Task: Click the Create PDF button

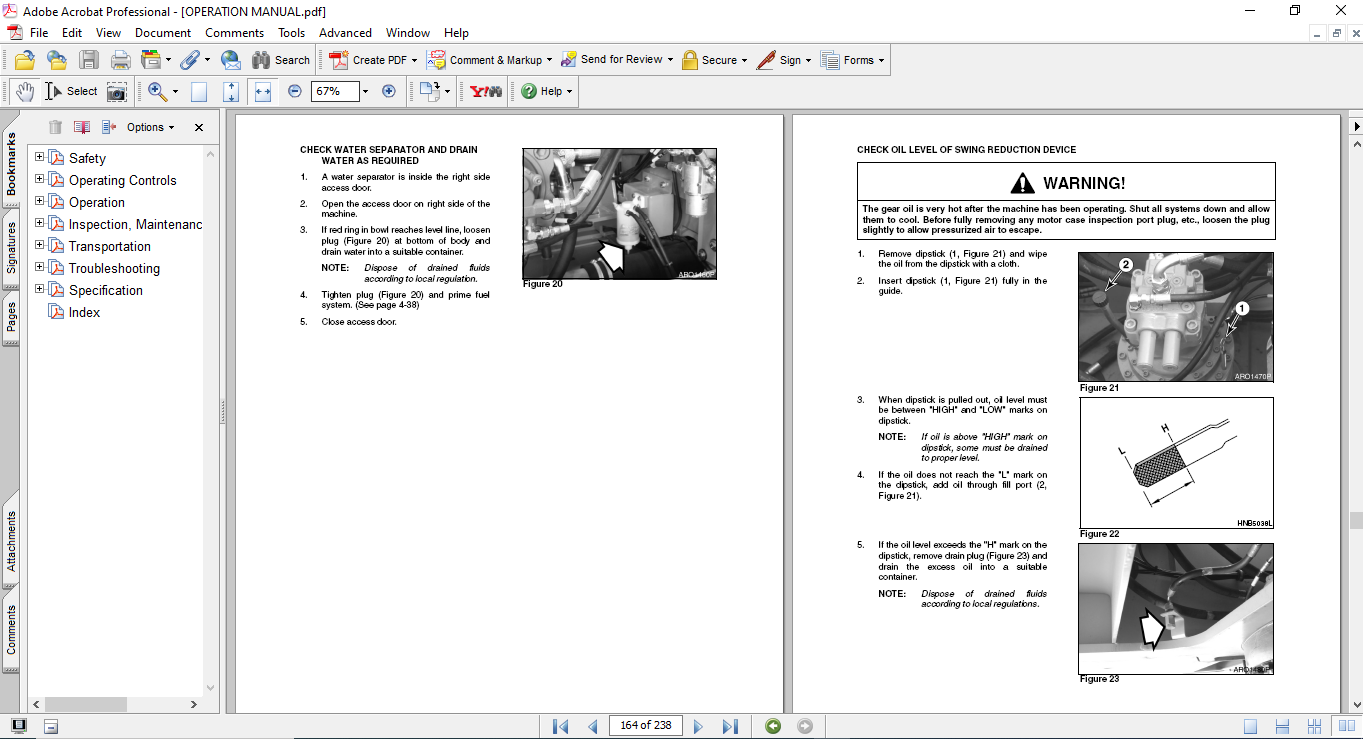Action: [x=369, y=60]
